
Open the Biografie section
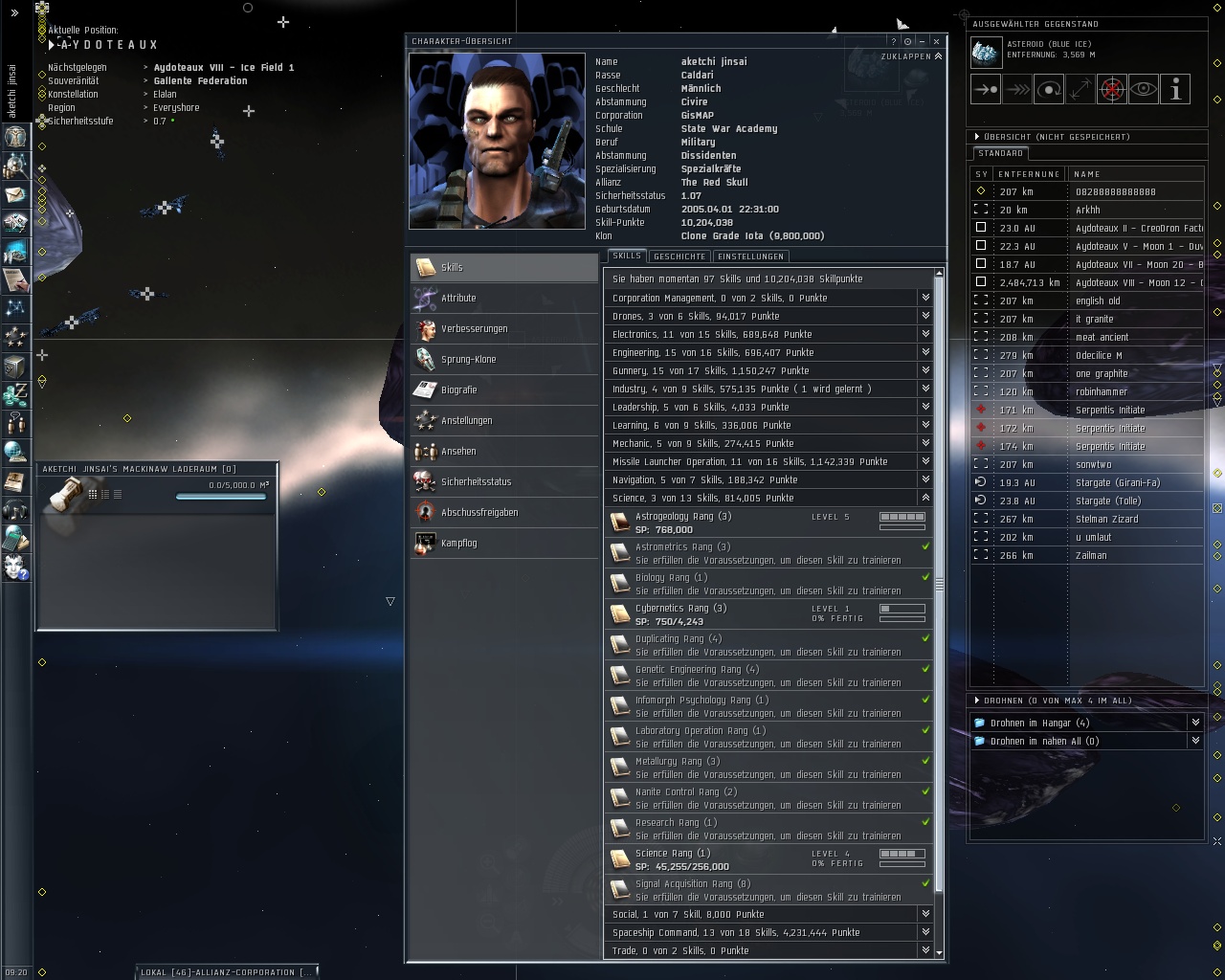(504, 390)
